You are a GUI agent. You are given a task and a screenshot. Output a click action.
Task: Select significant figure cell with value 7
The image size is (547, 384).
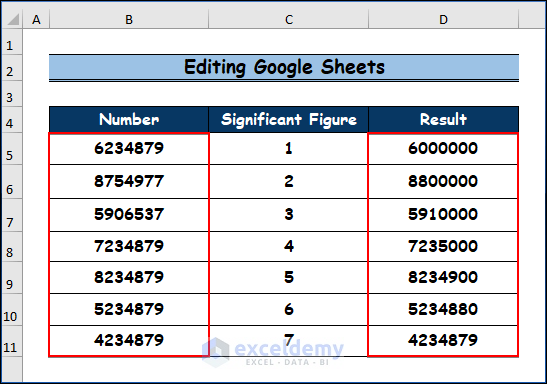[289, 341]
